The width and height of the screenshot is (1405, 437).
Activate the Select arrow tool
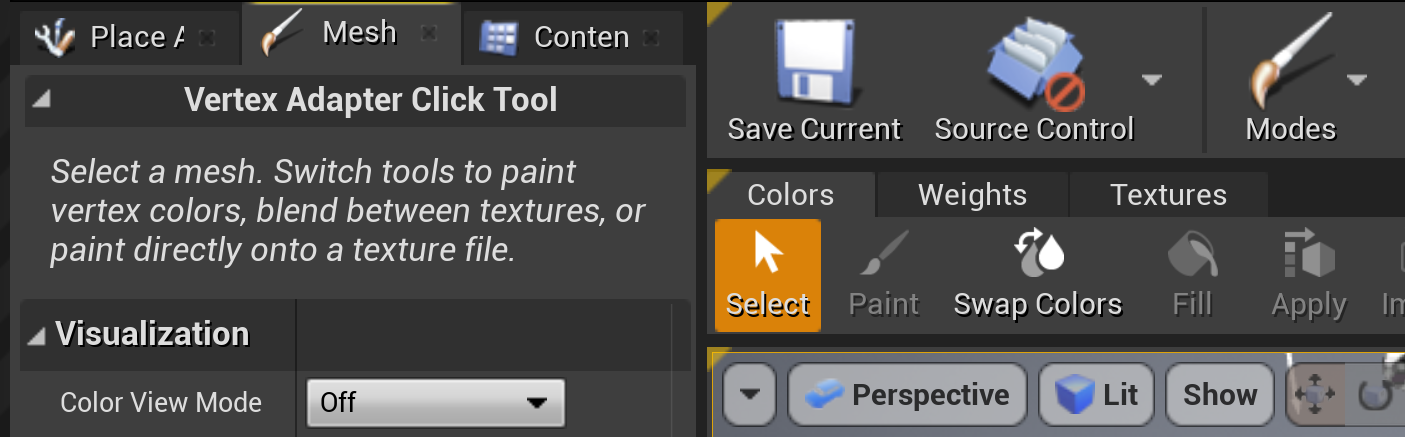tap(767, 275)
